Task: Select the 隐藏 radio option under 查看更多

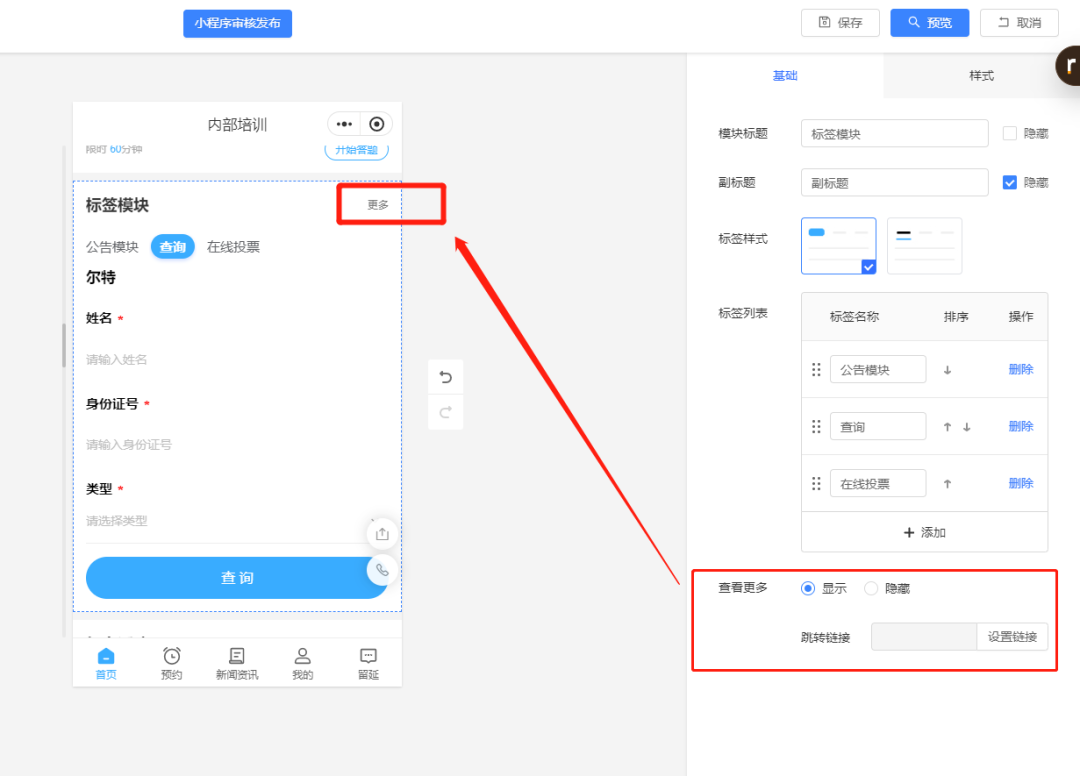Action: (871, 588)
